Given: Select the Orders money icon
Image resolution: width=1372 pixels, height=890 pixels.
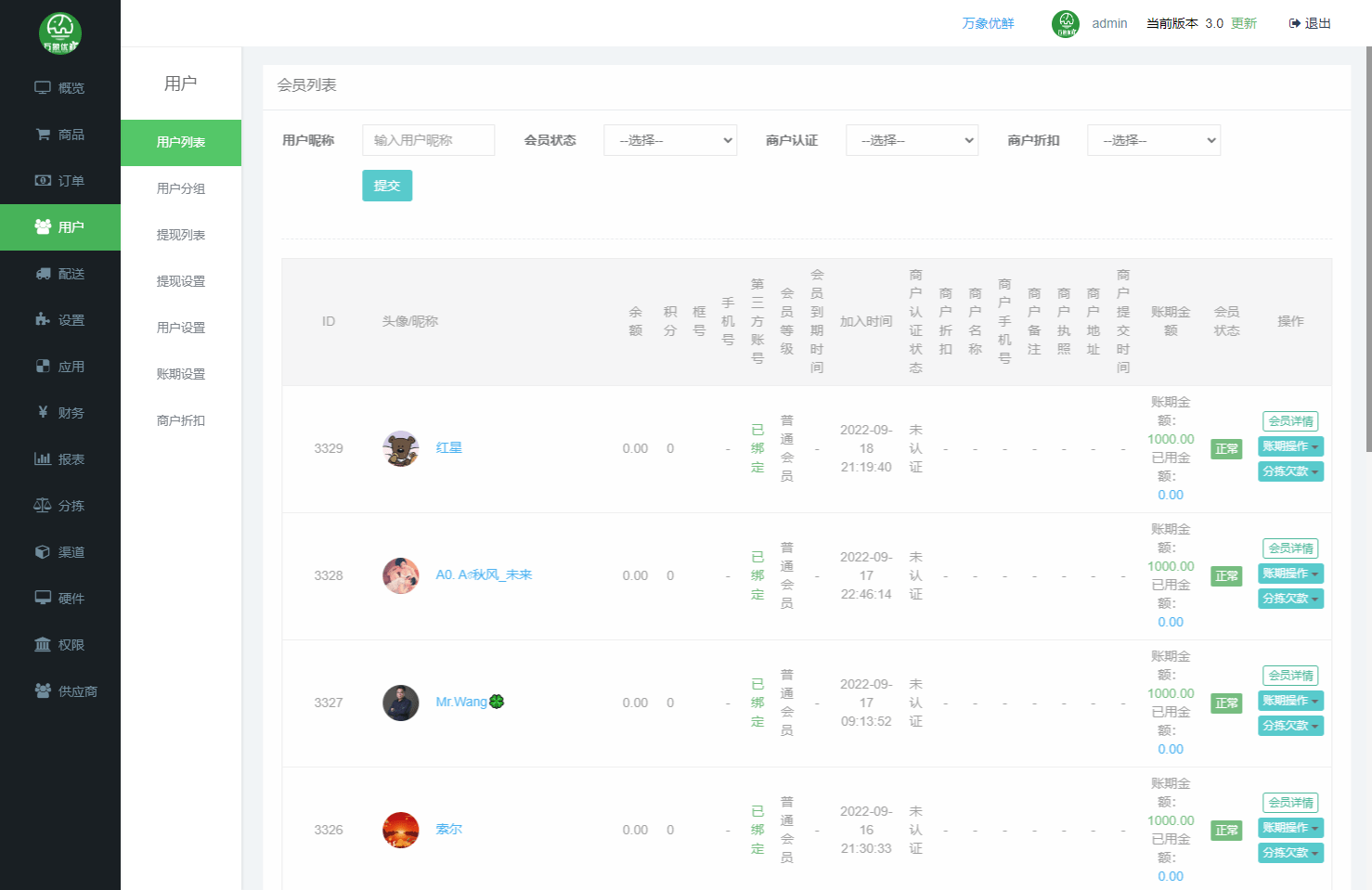Looking at the screenshot, I should [x=43, y=181].
